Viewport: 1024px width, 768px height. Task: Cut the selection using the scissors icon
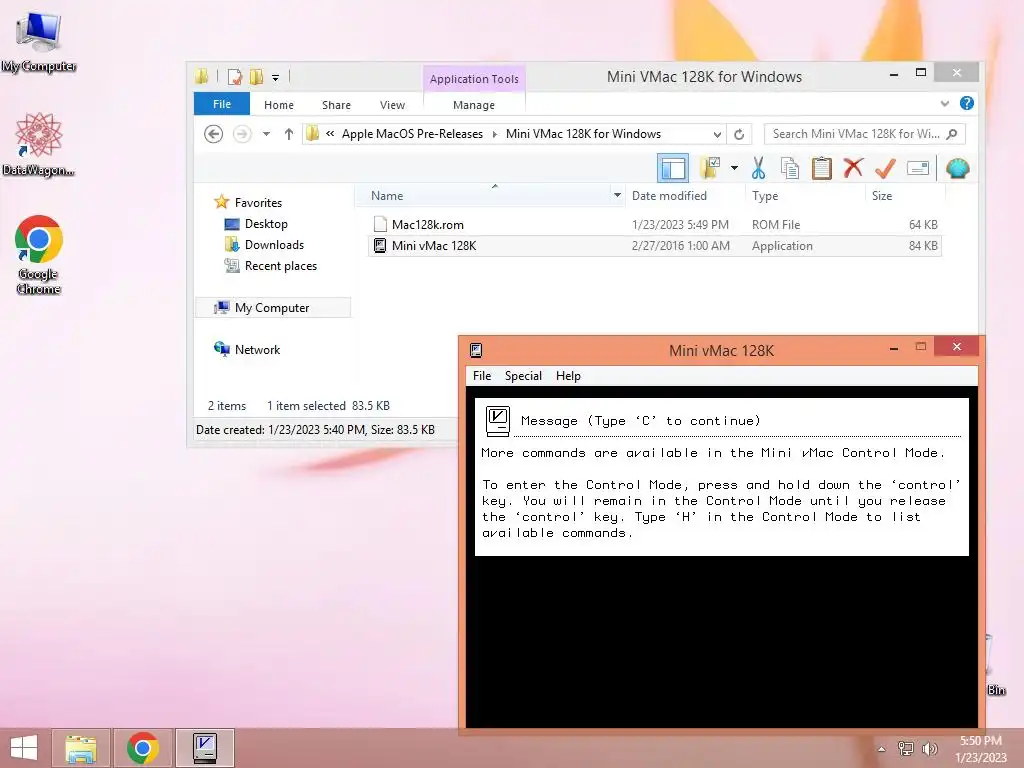pyautogui.click(x=758, y=168)
